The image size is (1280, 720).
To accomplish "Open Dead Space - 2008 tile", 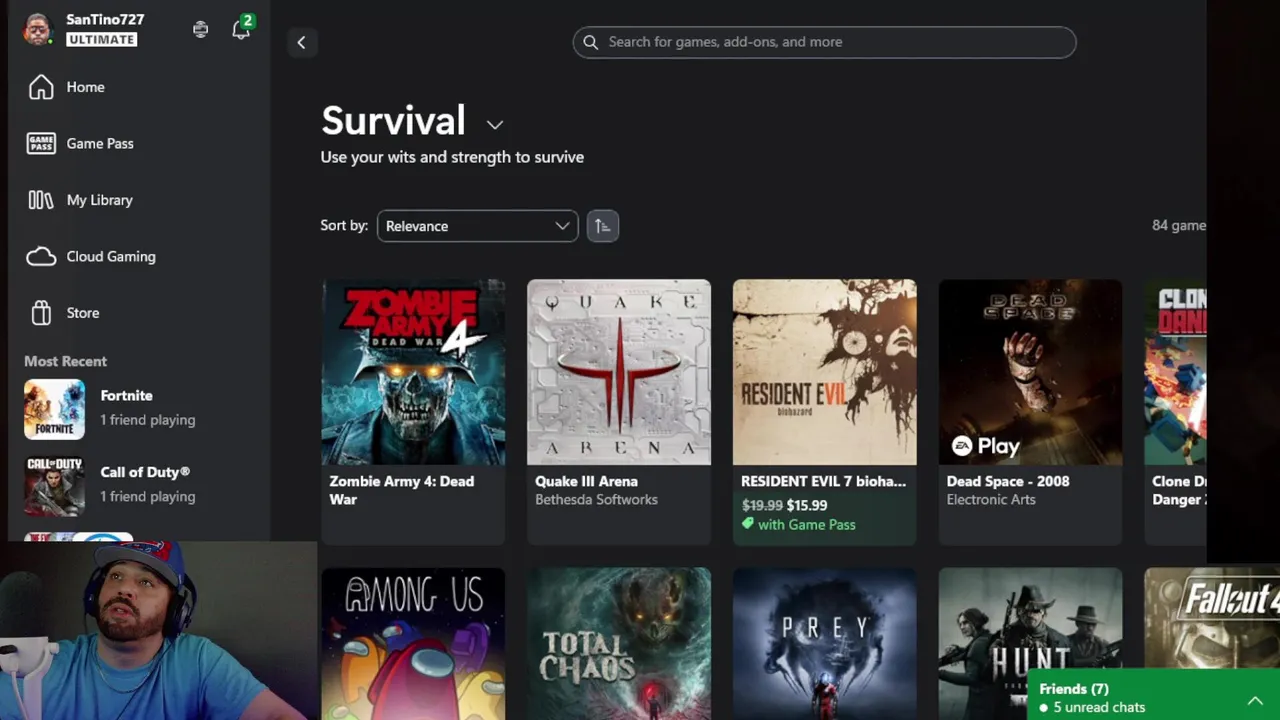I will tap(1030, 412).
